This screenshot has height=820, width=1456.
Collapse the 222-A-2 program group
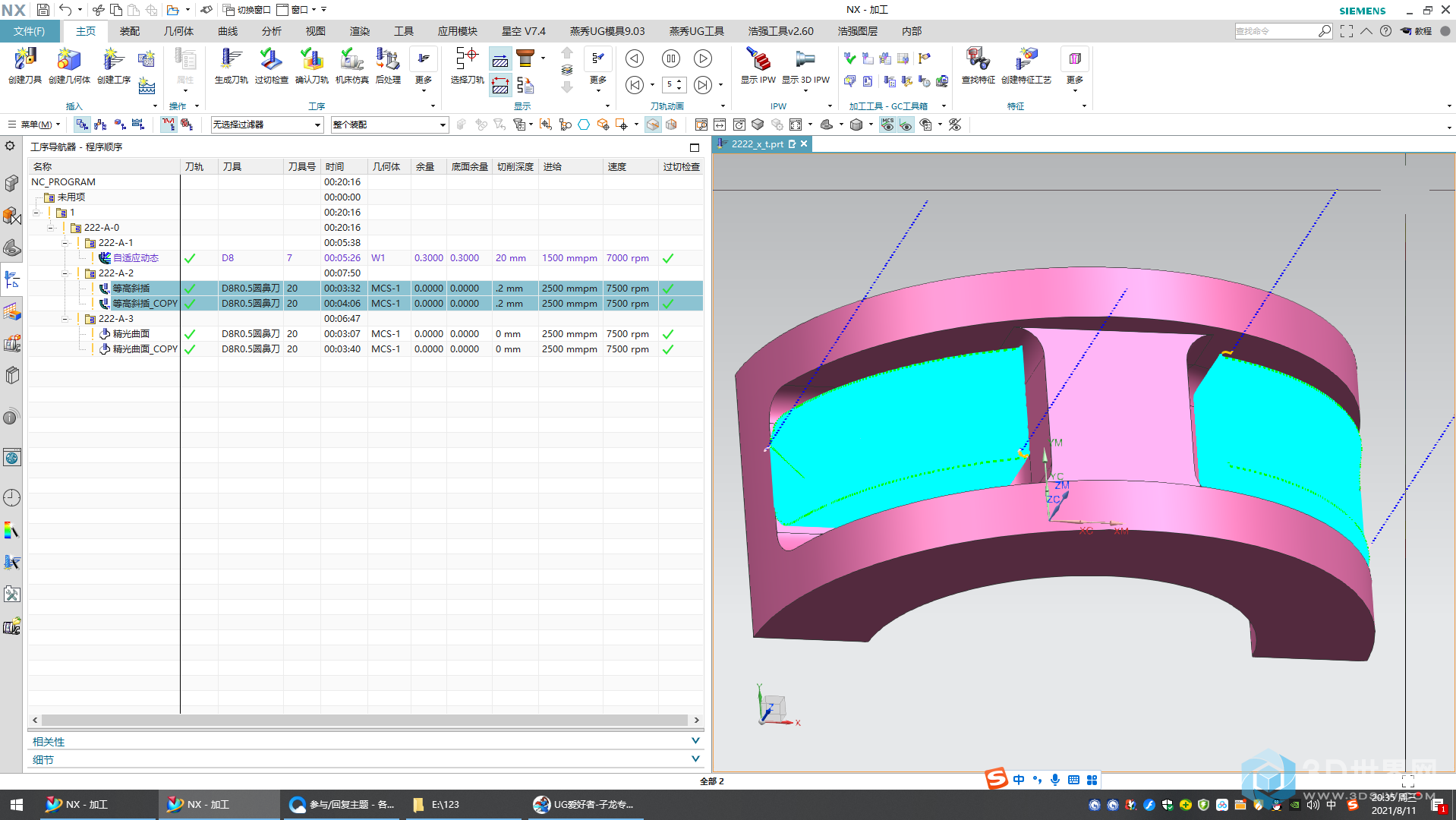point(65,273)
